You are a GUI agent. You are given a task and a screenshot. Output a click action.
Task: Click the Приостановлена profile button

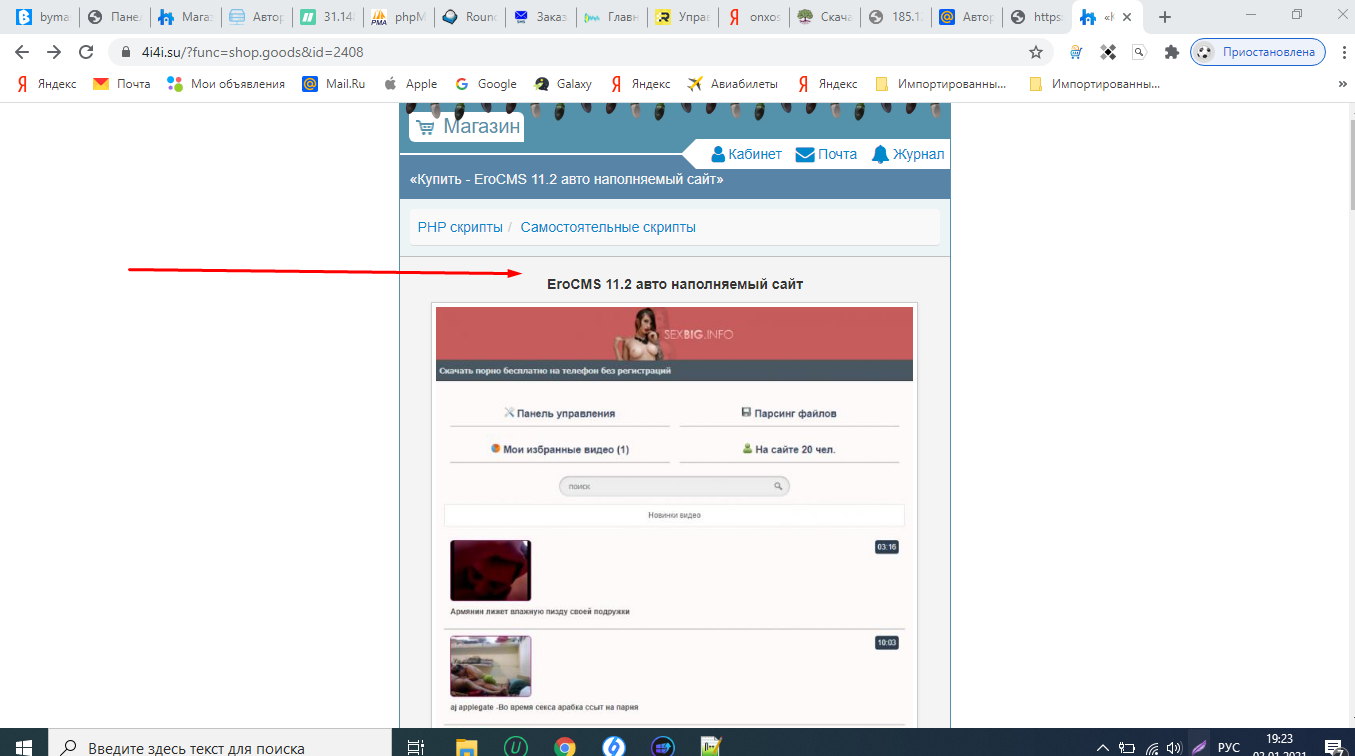pos(1257,52)
